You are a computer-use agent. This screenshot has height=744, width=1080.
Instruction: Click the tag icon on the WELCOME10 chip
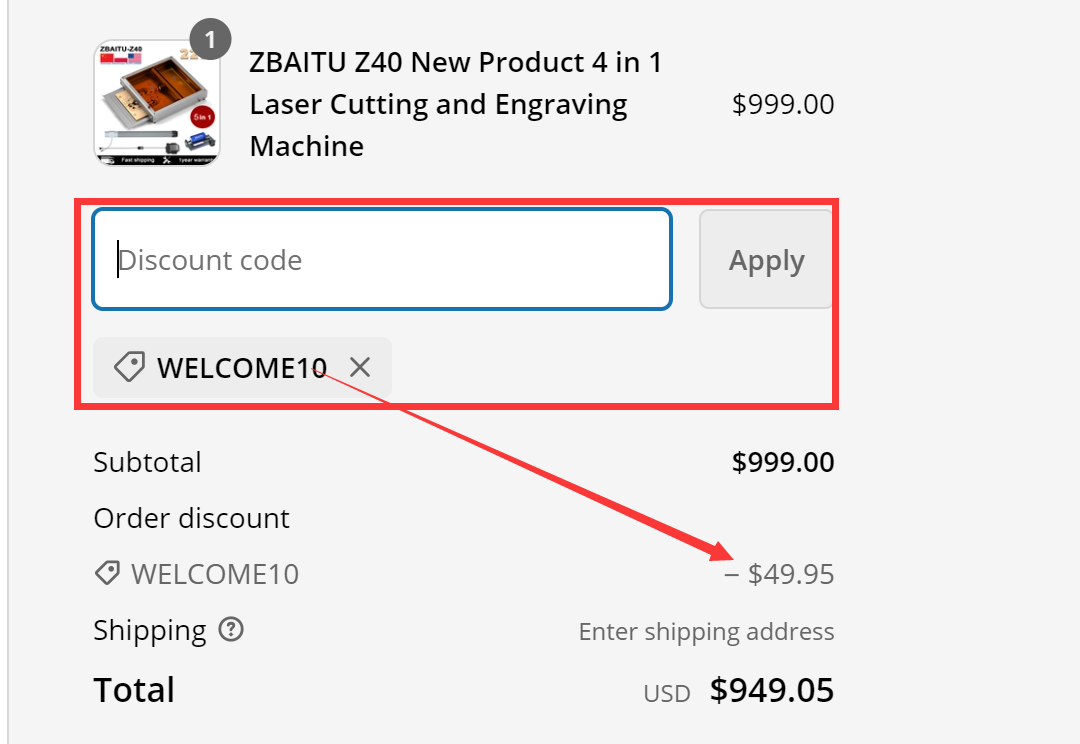click(128, 367)
